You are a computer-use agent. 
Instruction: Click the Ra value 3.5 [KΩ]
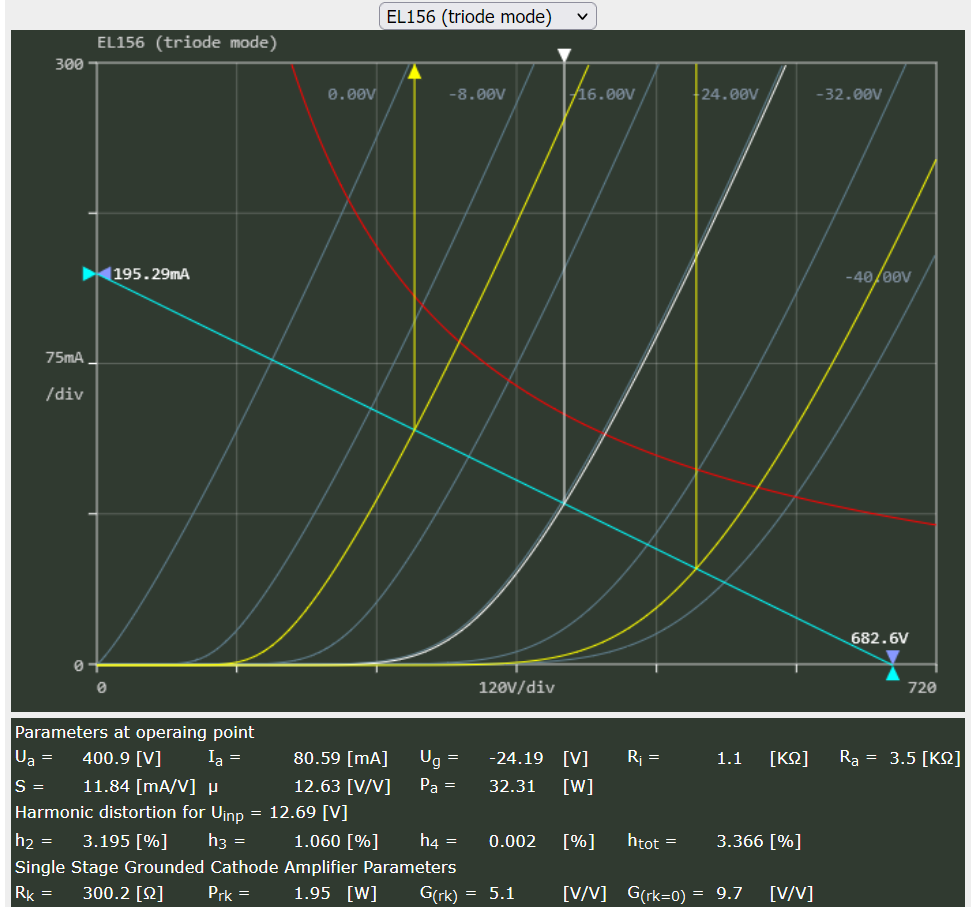click(x=925, y=758)
